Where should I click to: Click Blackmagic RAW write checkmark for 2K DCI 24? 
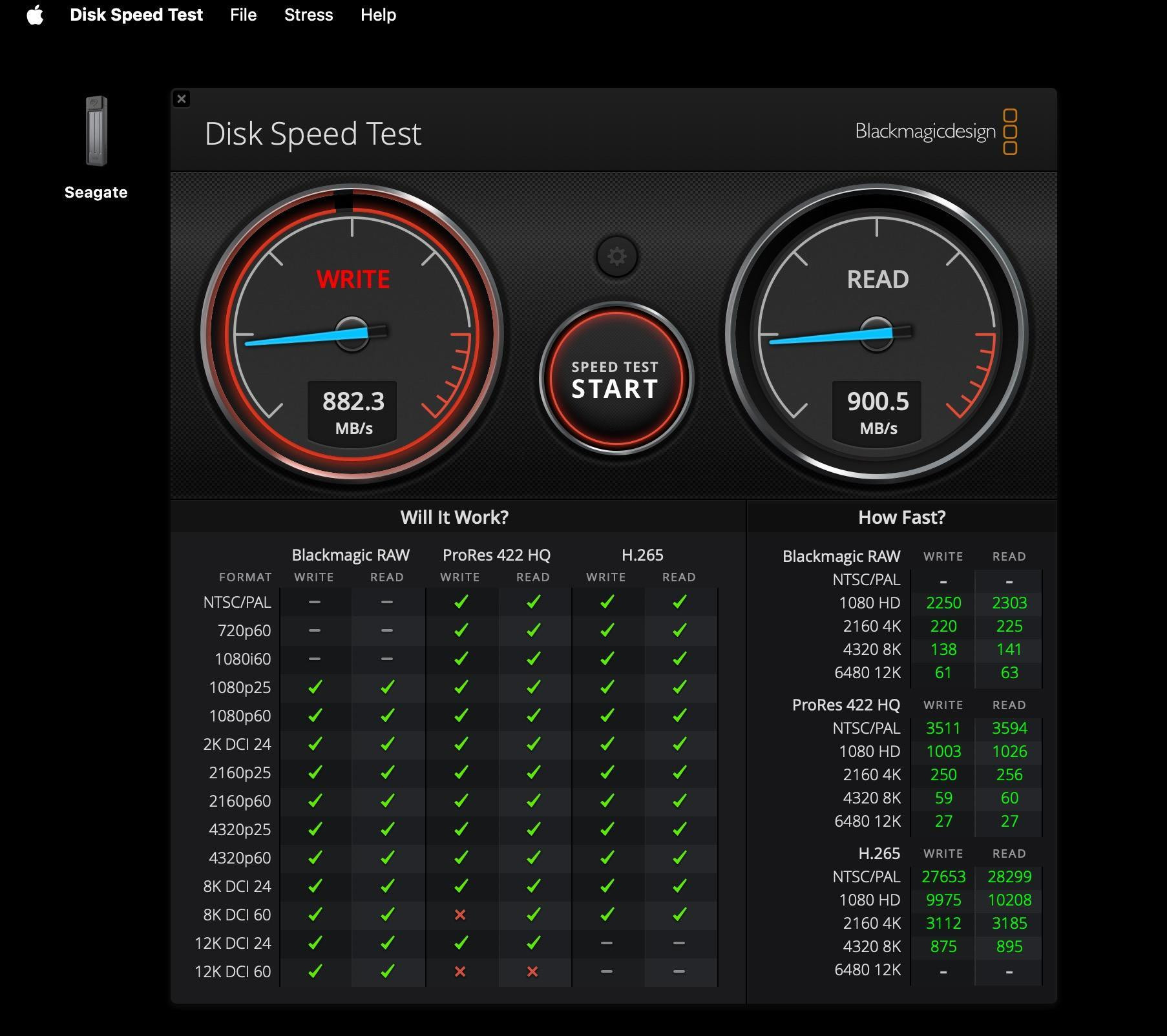tap(315, 744)
